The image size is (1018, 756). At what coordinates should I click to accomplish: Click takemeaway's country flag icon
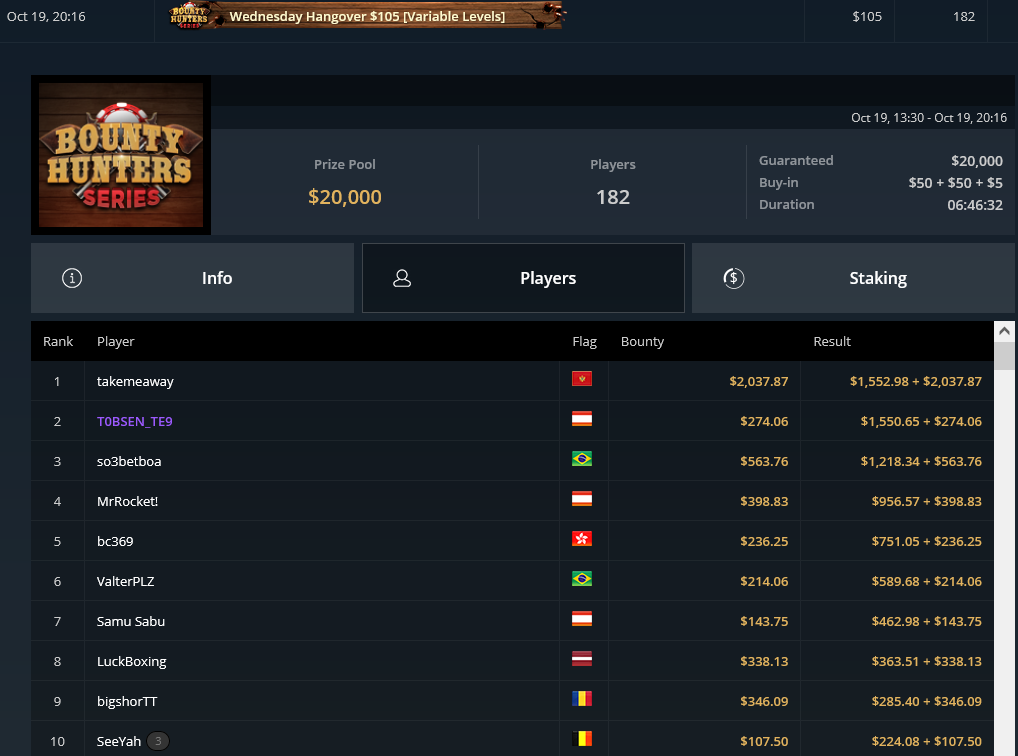[582, 379]
